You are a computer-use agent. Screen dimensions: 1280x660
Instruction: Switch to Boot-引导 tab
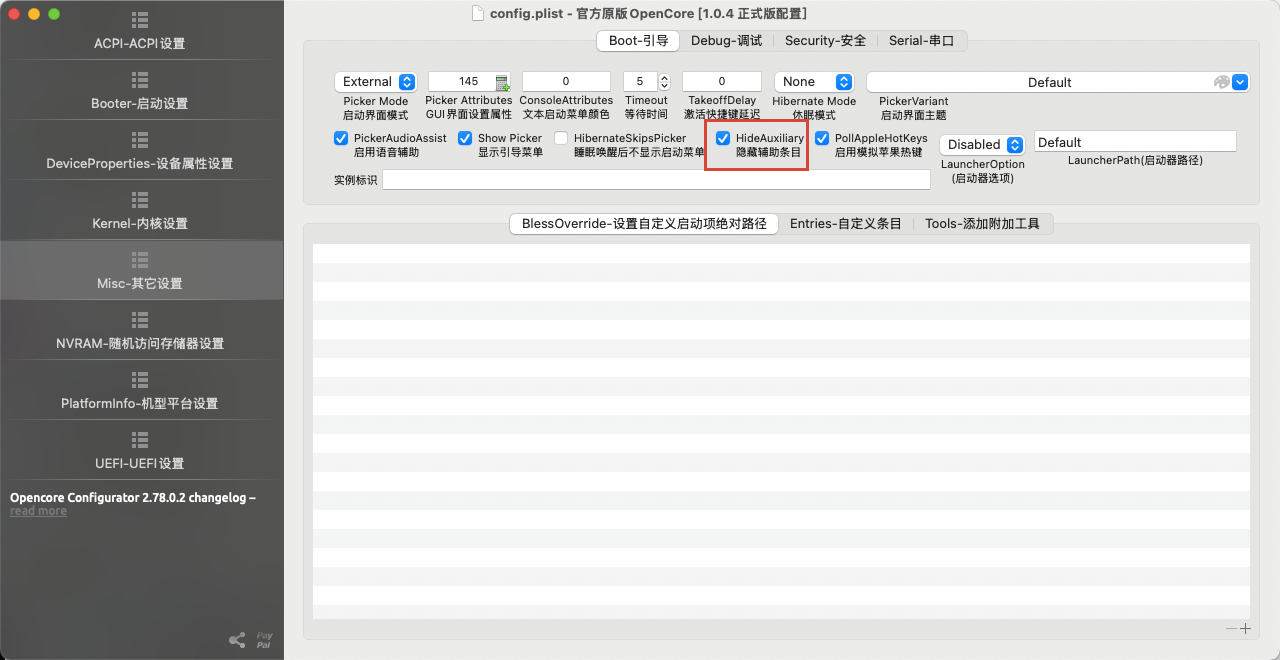(x=638, y=41)
